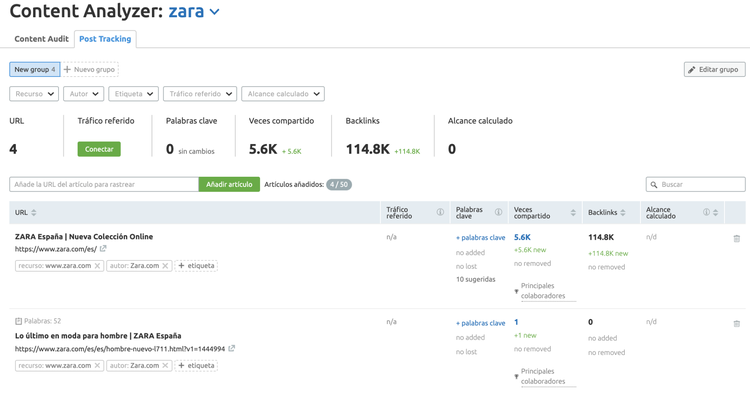Add etiqueta to moda para hombre row
Image resolution: width=750 pixels, height=394 pixels.
(x=196, y=365)
